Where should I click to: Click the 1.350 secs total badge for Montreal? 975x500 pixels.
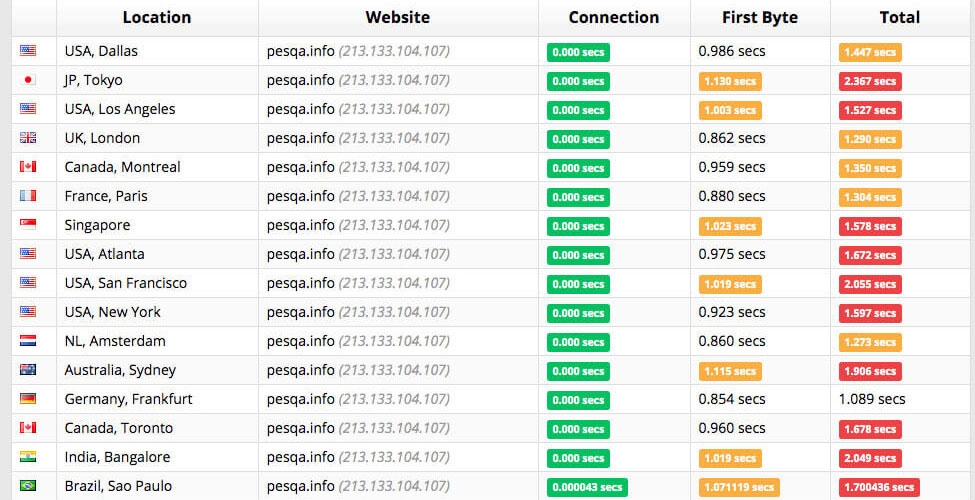(870, 168)
